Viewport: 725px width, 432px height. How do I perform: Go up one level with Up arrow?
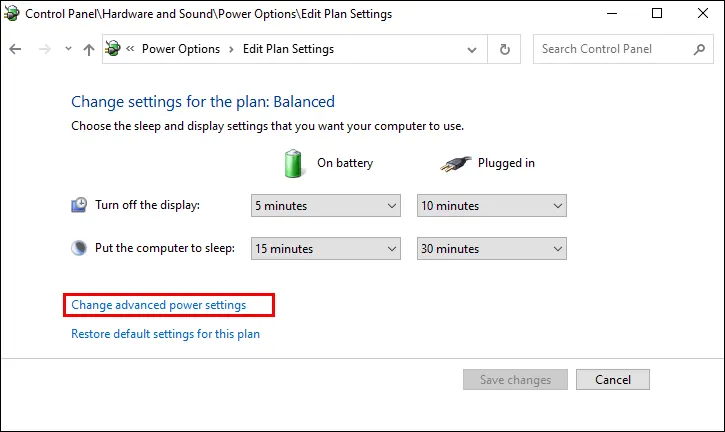click(89, 49)
